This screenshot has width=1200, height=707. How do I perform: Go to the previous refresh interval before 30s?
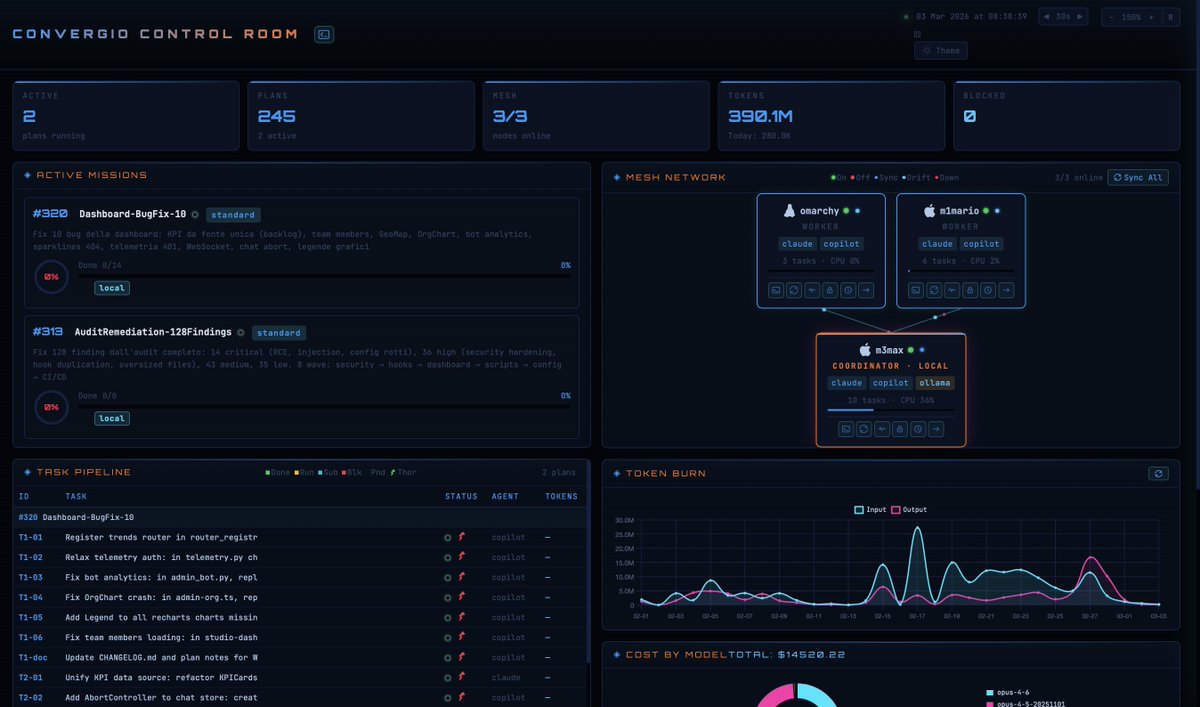pos(1045,17)
